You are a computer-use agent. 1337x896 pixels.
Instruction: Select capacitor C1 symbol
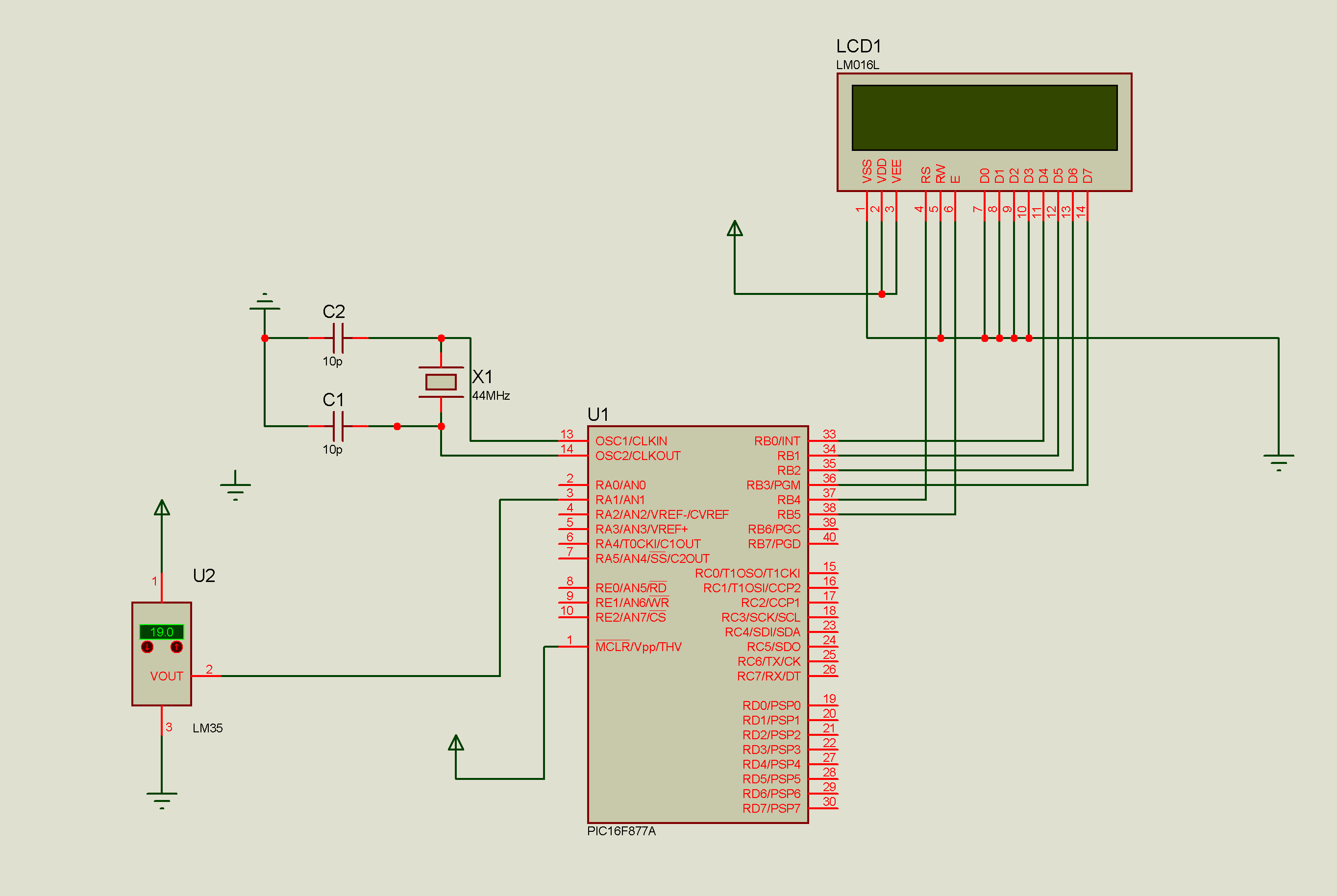coord(338,426)
